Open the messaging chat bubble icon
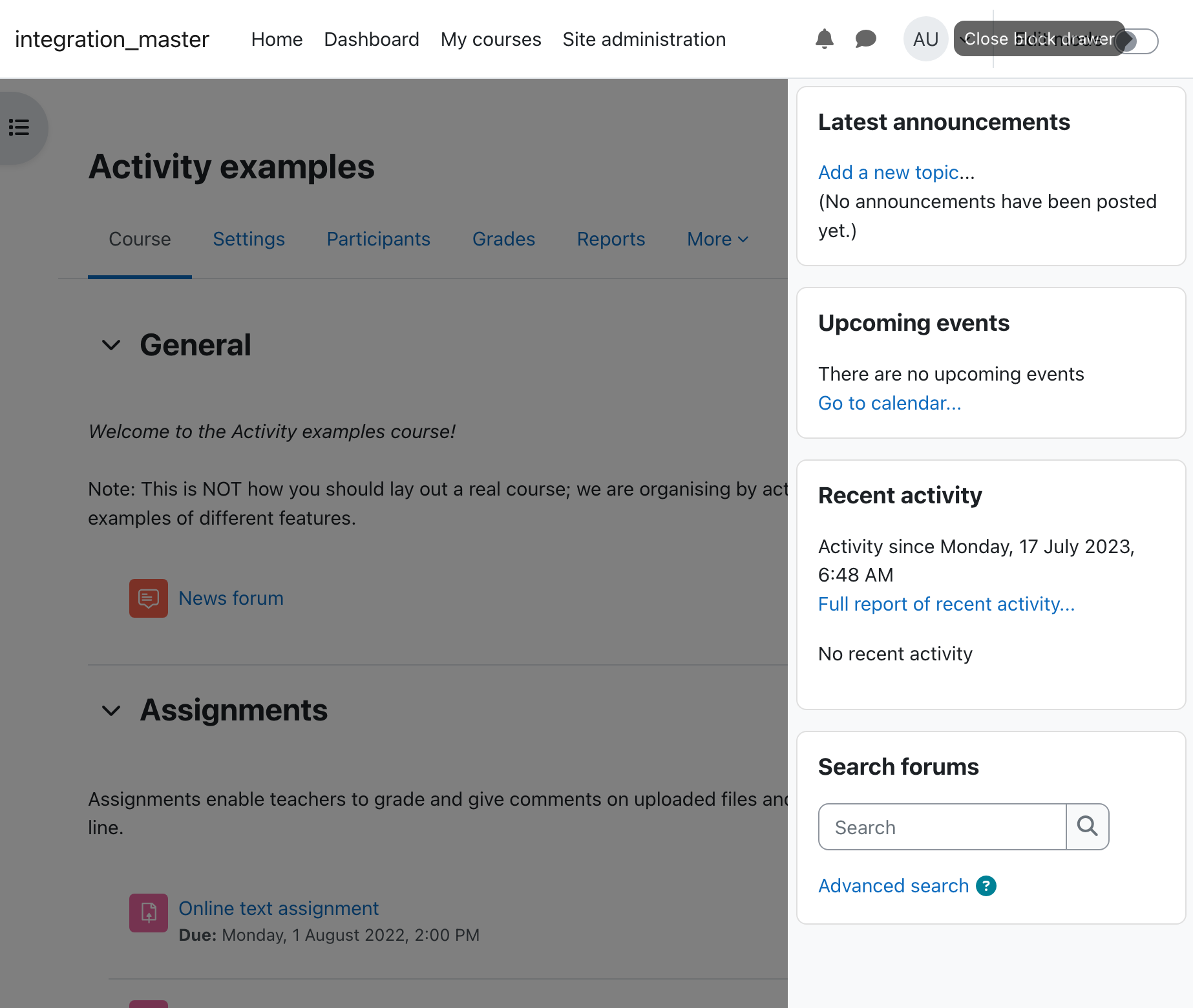1193x1008 pixels. point(865,39)
